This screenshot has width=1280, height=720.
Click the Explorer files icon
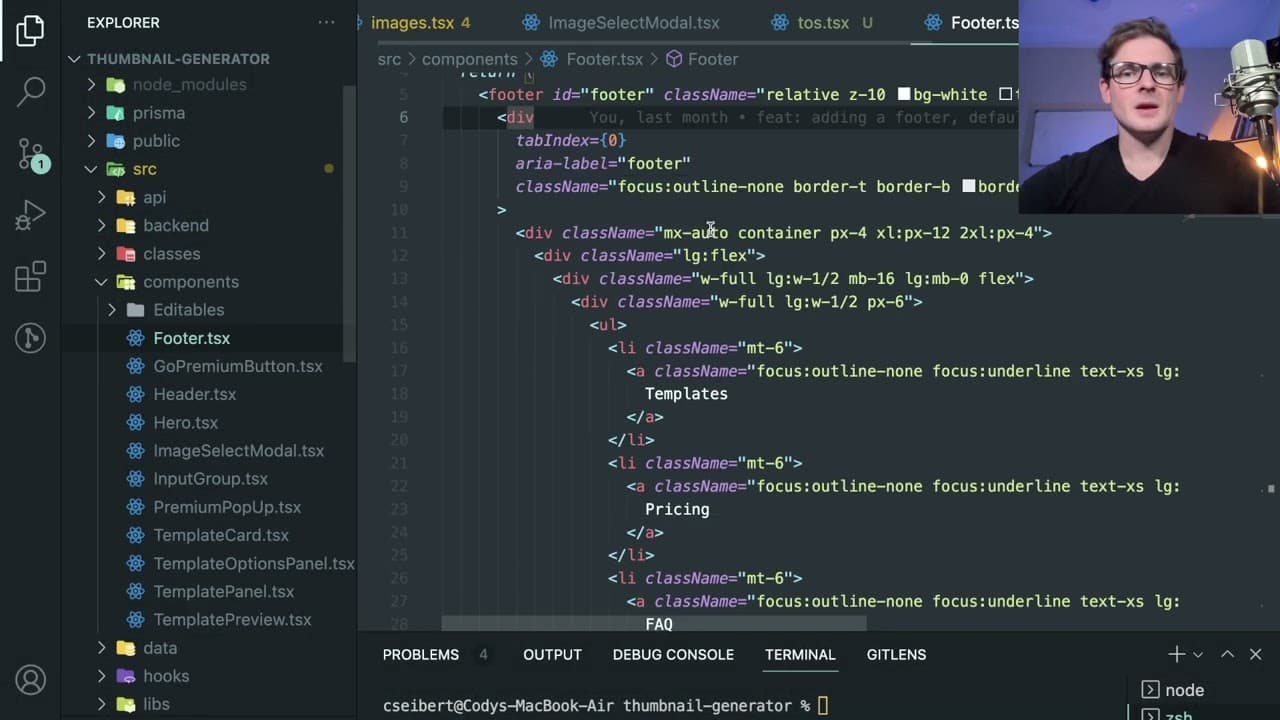pos(31,31)
